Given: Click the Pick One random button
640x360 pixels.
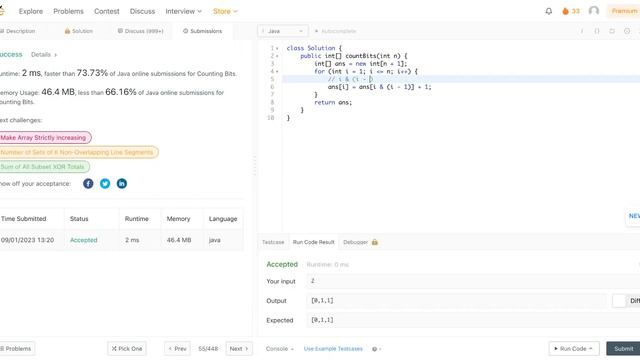Looking at the screenshot, I should click(x=127, y=349).
